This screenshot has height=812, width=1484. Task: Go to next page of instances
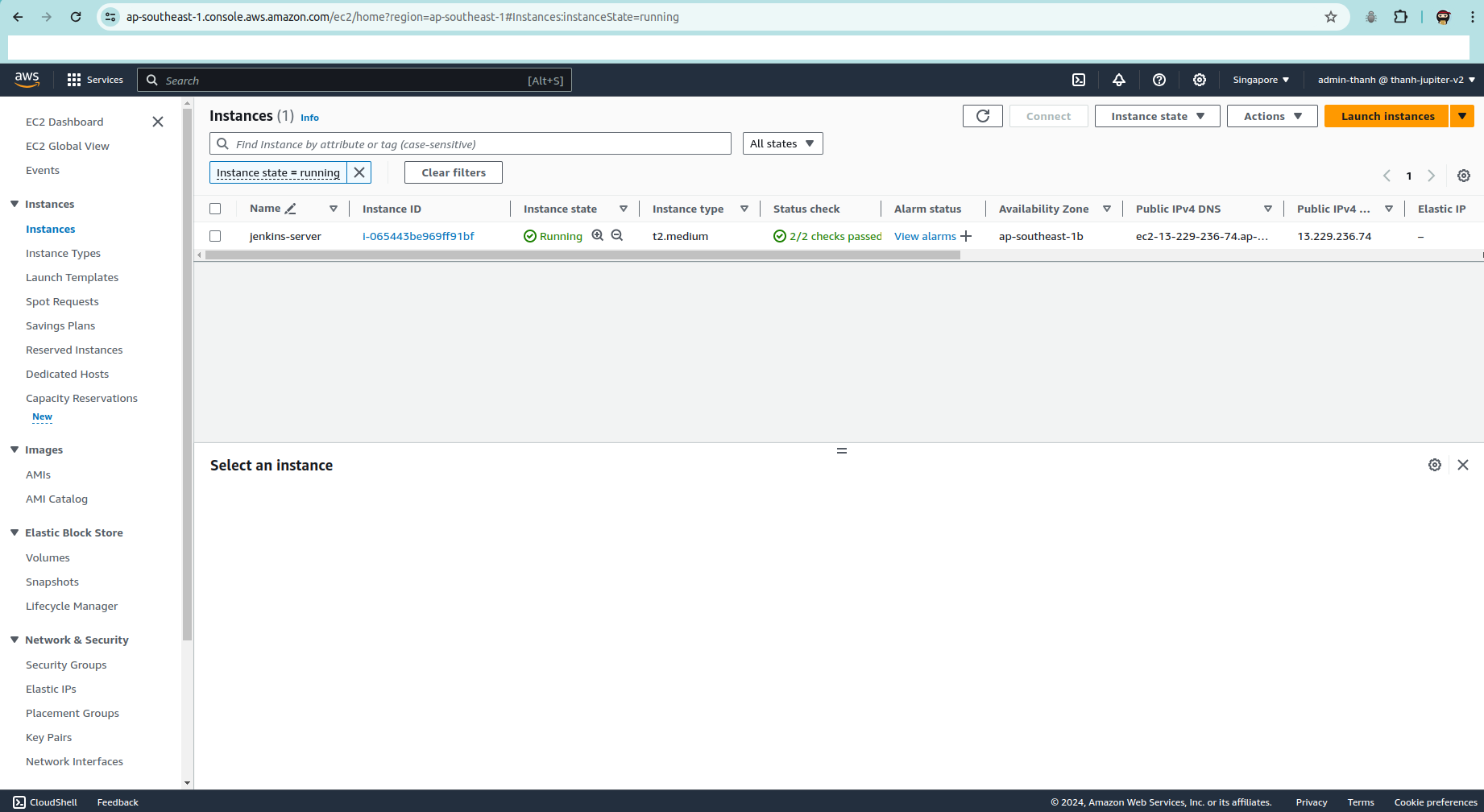1432,176
